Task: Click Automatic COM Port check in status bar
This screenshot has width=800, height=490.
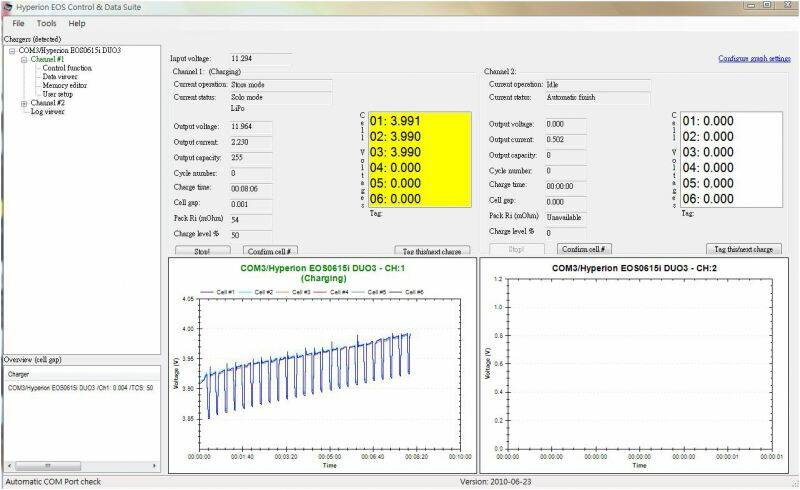Action: pos(53,482)
